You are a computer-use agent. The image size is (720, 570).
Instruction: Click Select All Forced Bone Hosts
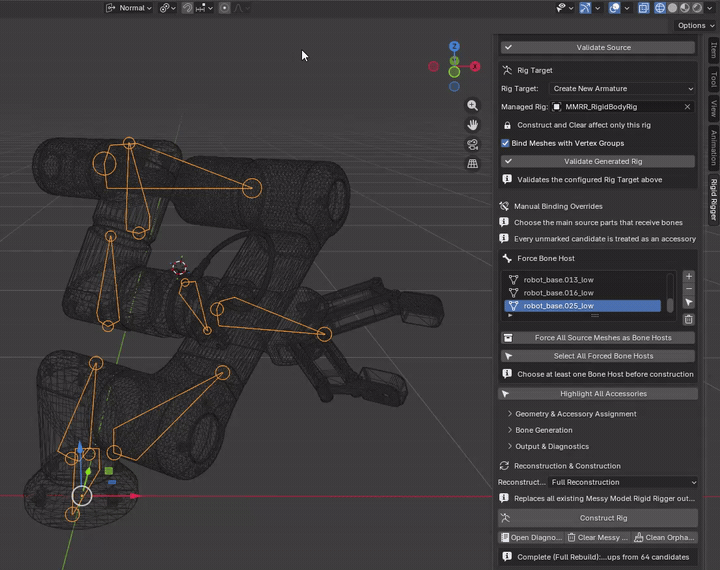point(597,356)
